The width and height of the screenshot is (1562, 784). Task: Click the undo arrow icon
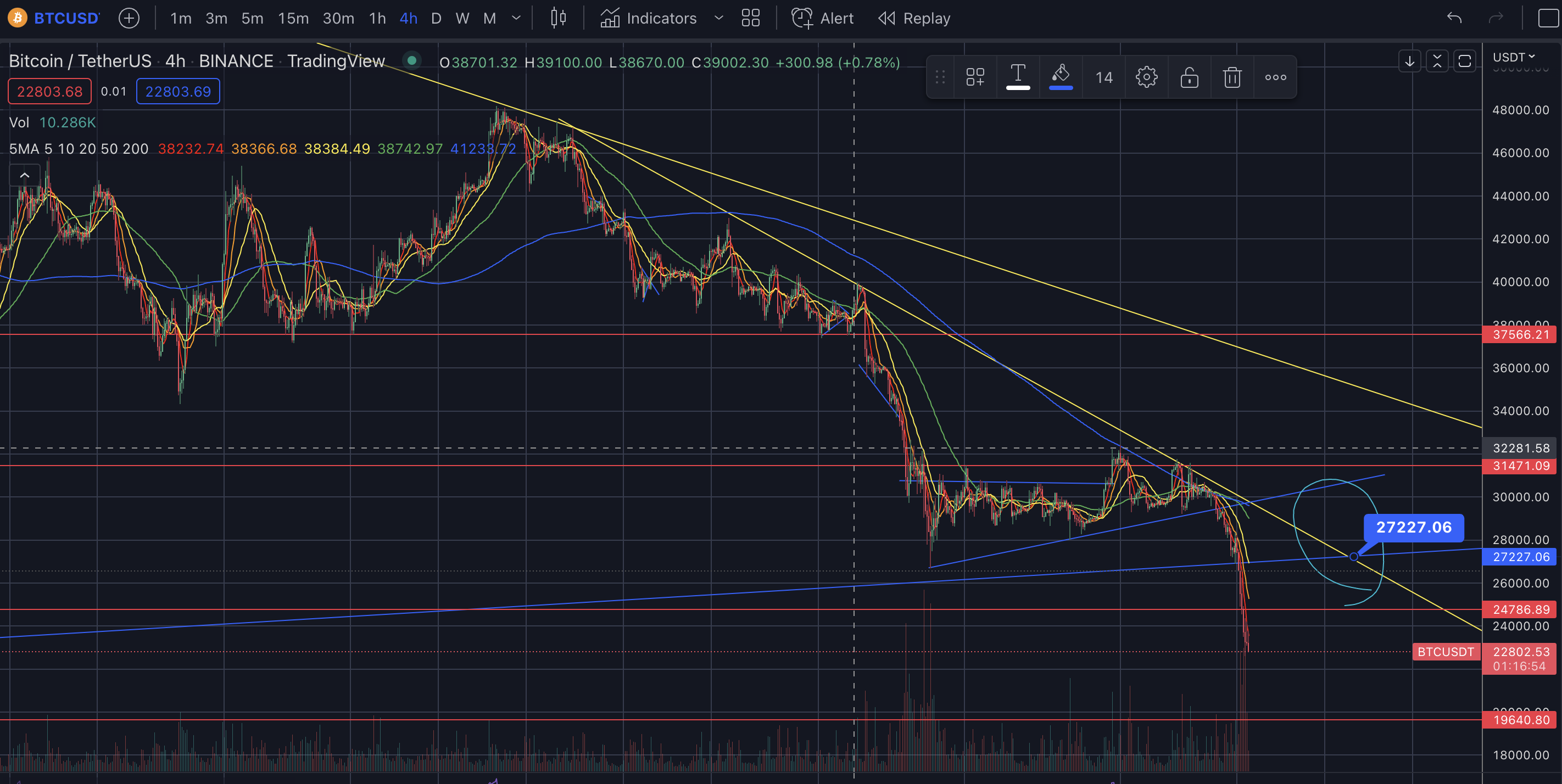click(1454, 18)
